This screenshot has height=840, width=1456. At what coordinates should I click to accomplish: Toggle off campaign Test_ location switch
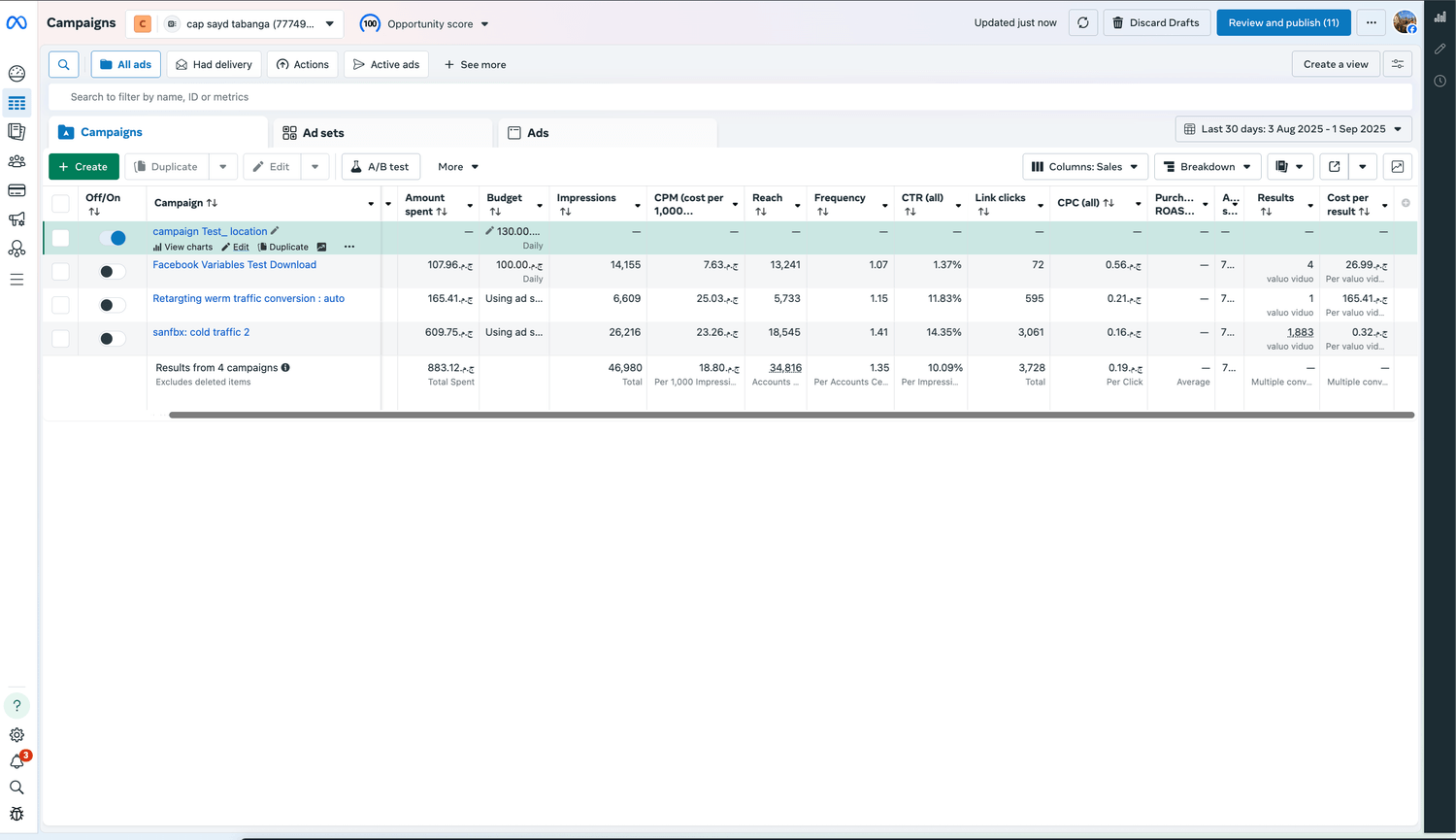(113, 238)
